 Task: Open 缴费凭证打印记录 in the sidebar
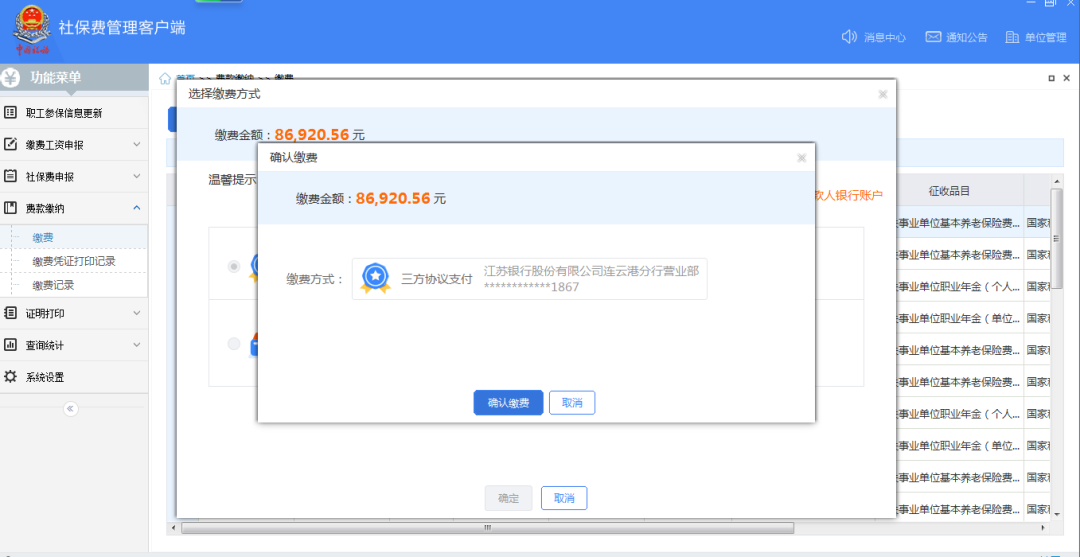tap(74, 261)
